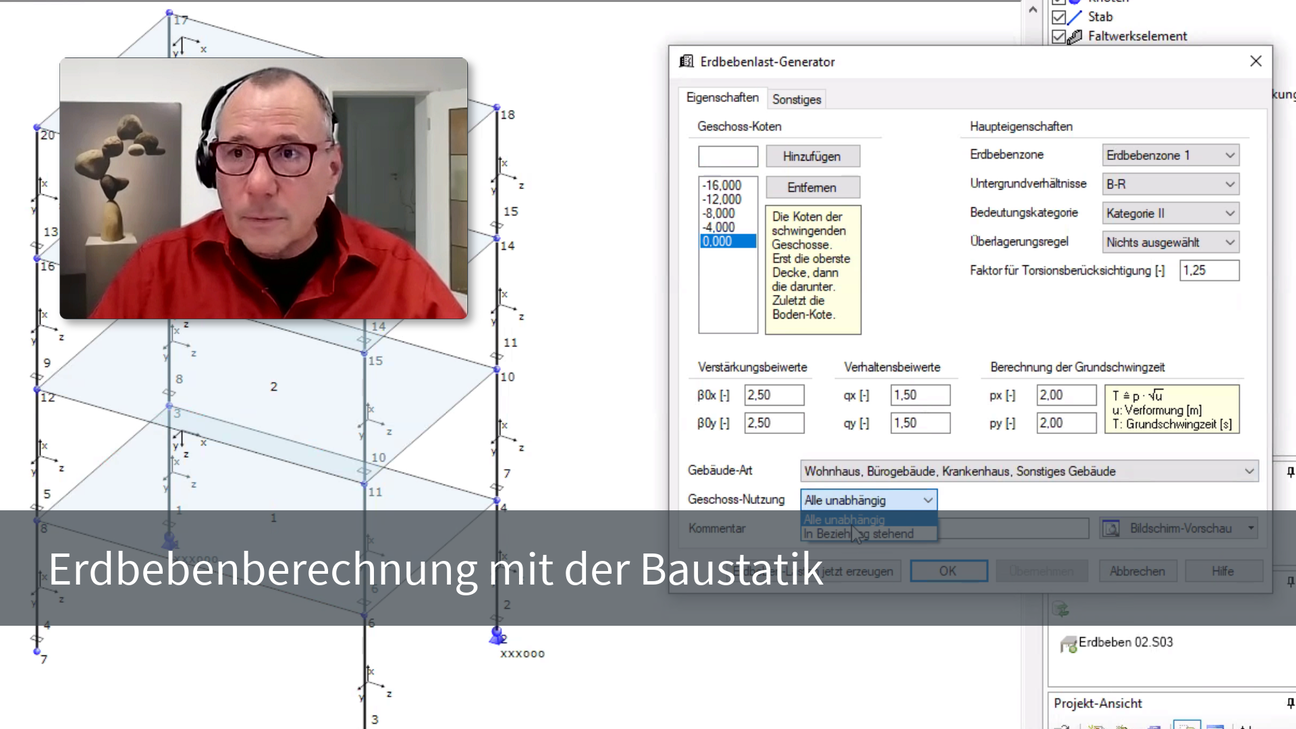The height and width of the screenshot is (729, 1296).
Task: Switch to the Sonstiges tab
Action: (797, 99)
